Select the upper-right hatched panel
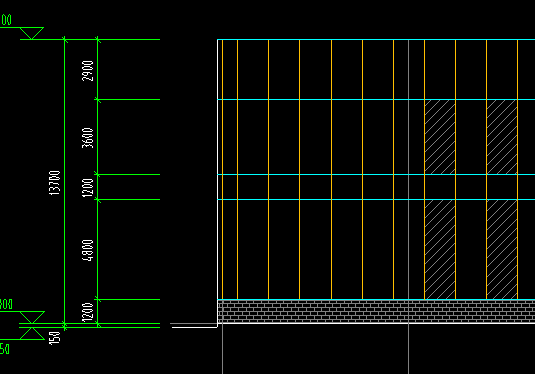 tap(502, 137)
